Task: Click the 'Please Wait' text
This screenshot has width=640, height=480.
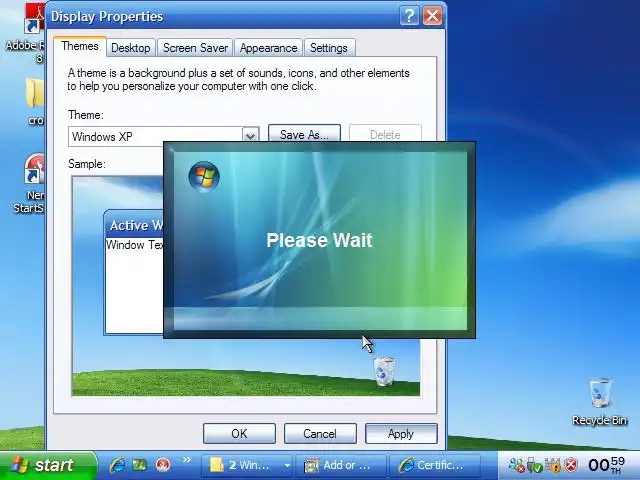Action: click(319, 240)
